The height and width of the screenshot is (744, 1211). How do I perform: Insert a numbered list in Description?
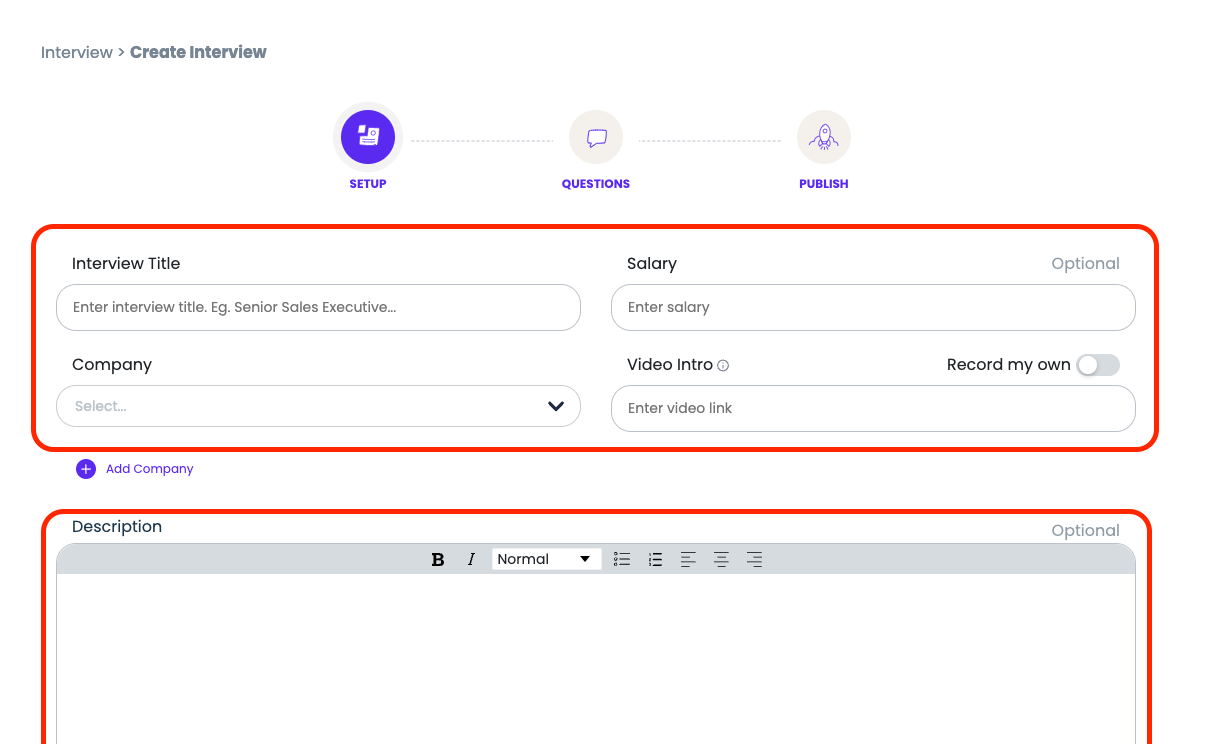coord(655,560)
